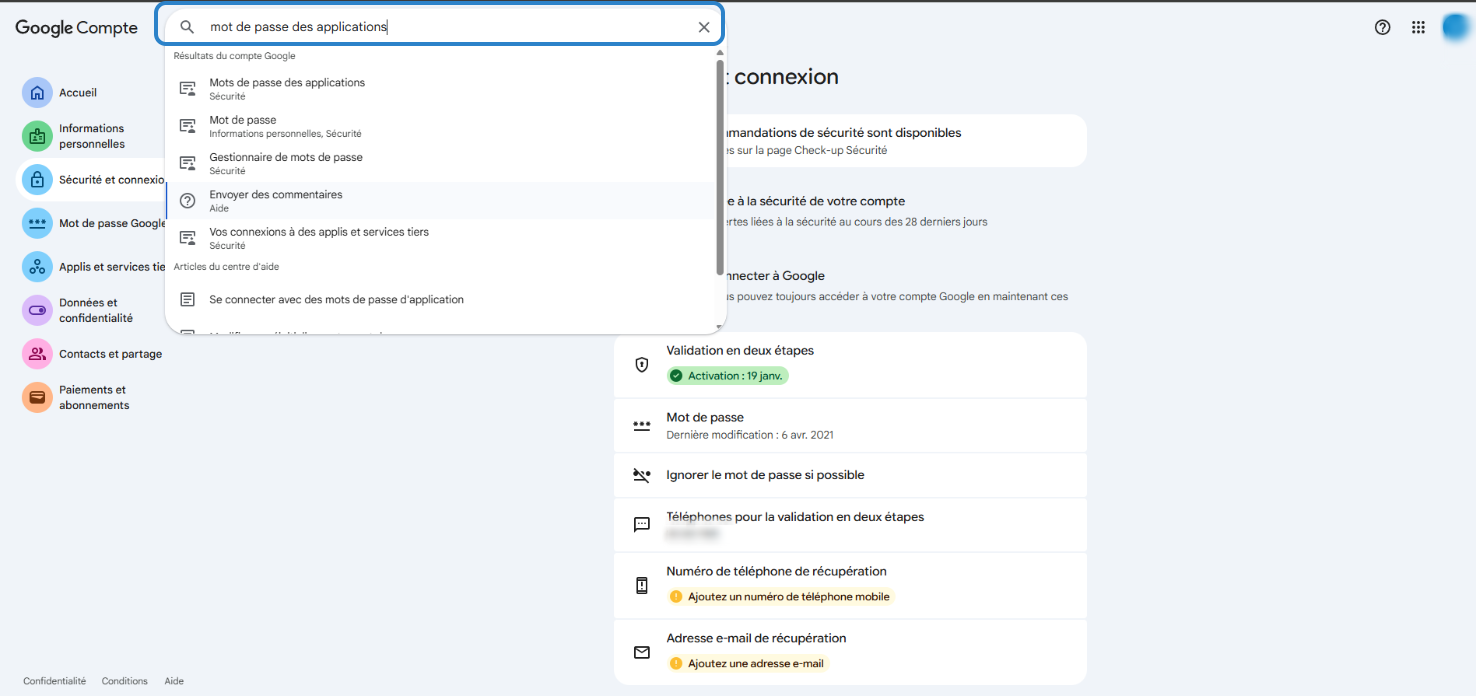Click the icon beside Mots de passe des applications result

click(187, 89)
